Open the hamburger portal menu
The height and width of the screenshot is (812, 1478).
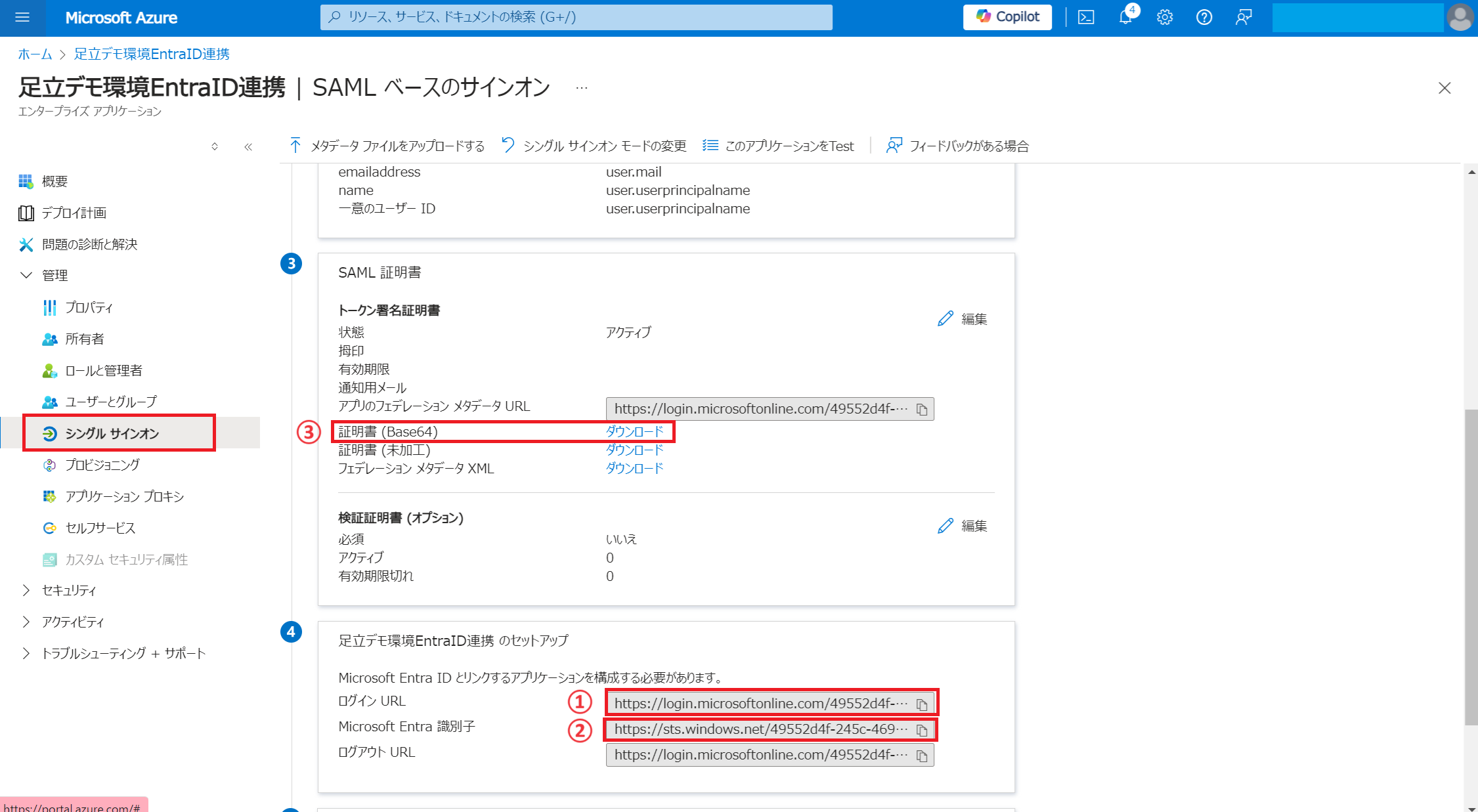coord(22,17)
